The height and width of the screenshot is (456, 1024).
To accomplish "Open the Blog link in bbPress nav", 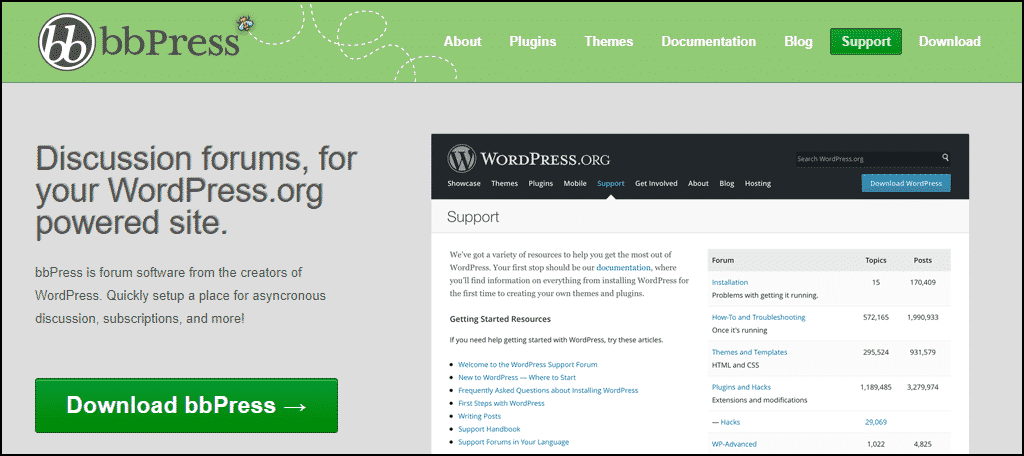I will [798, 42].
